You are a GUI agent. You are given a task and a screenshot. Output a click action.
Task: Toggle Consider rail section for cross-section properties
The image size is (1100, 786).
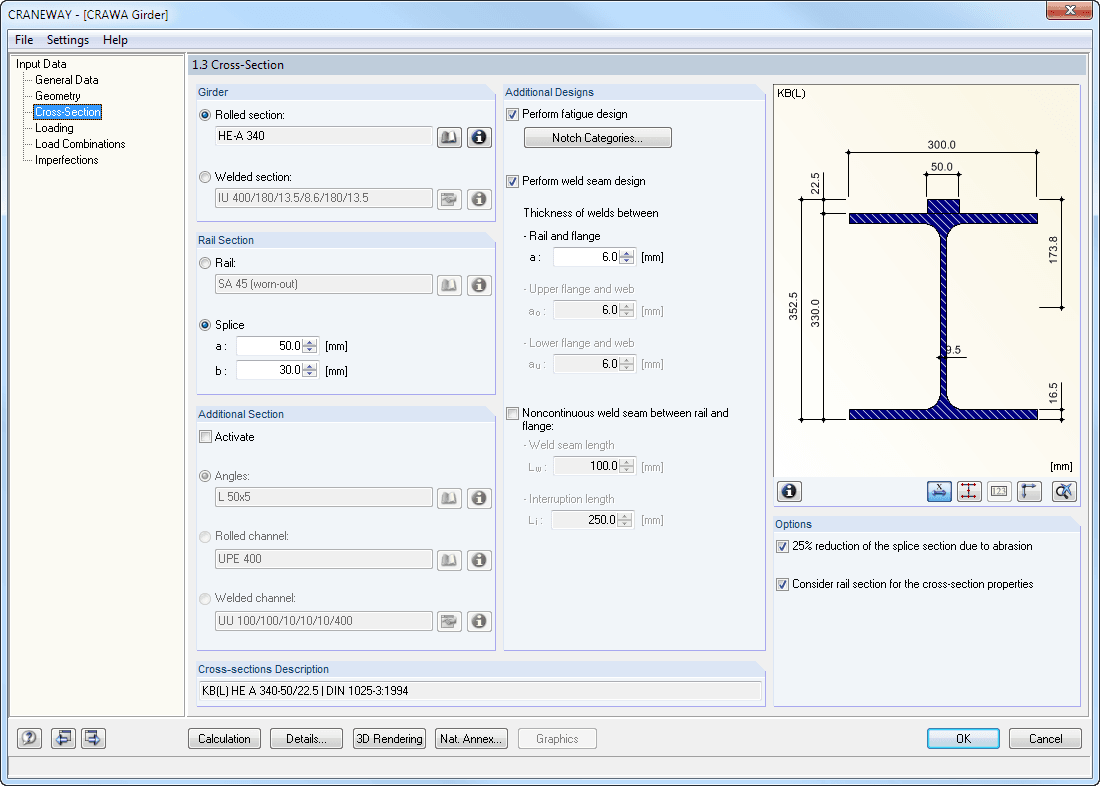782,585
